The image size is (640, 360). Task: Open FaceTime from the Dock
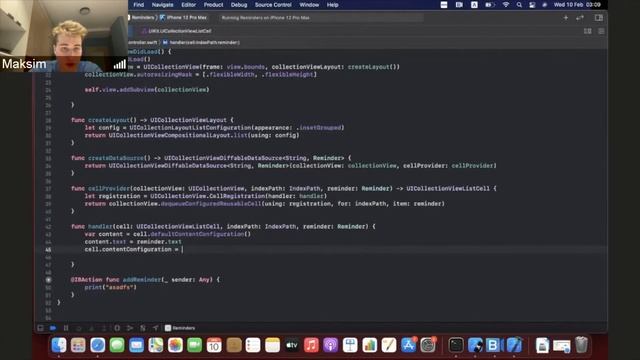click(194, 345)
